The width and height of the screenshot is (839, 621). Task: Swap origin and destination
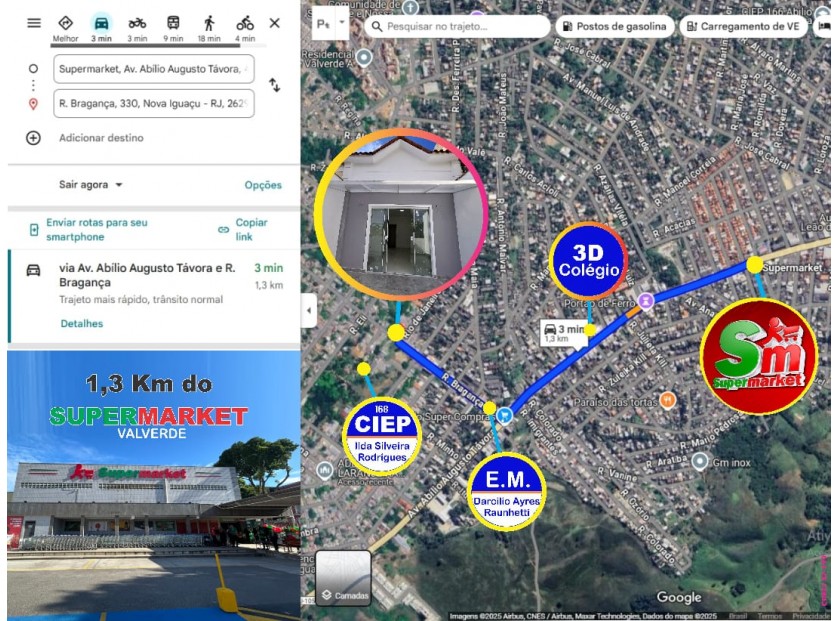[274, 85]
